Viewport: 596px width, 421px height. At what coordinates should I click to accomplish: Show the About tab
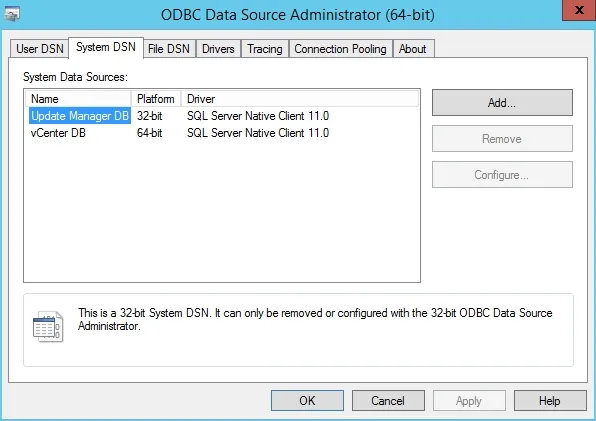pos(413,49)
